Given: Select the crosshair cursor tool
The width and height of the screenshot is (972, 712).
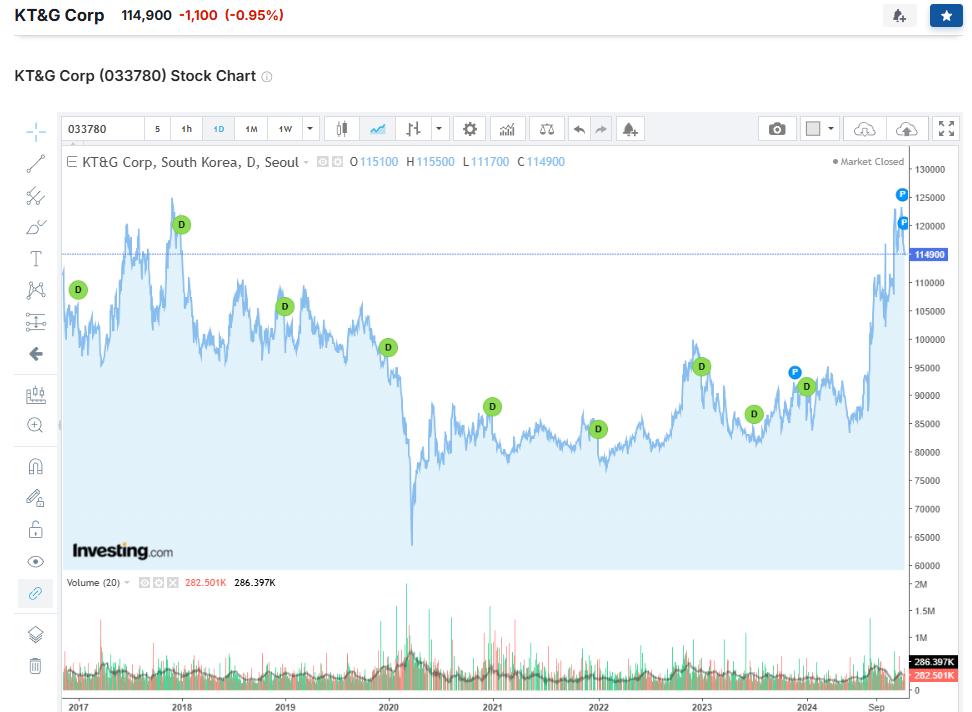Looking at the screenshot, I should pyautogui.click(x=36, y=131).
